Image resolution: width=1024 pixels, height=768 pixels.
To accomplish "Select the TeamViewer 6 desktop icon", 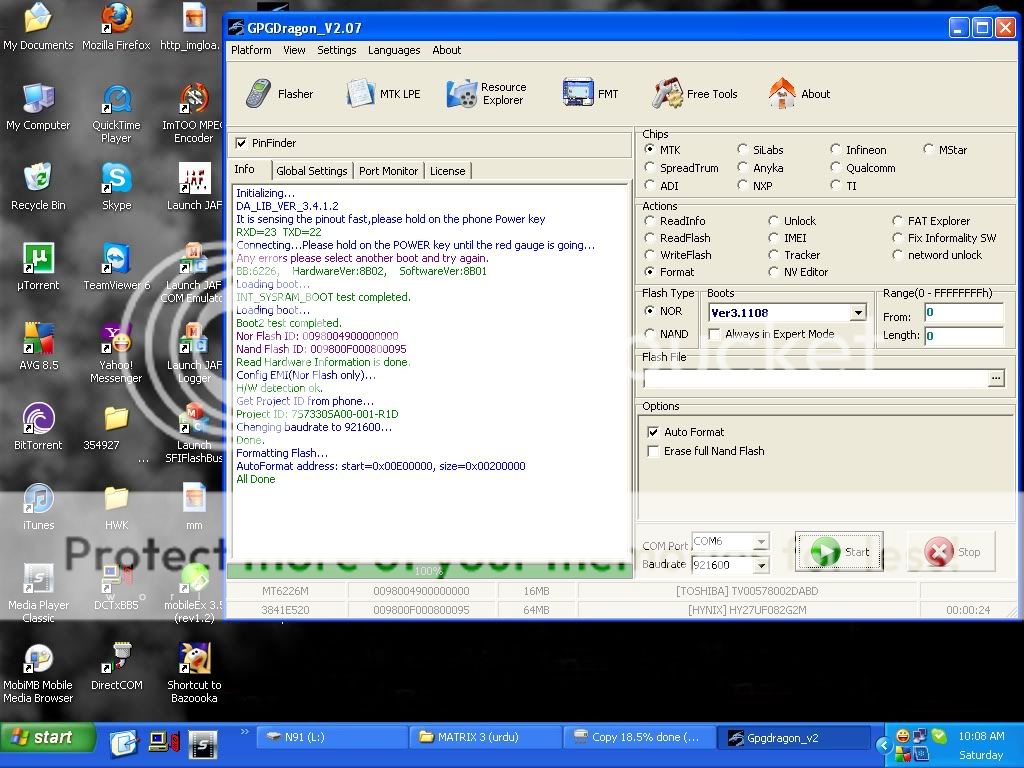I will tap(116, 267).
